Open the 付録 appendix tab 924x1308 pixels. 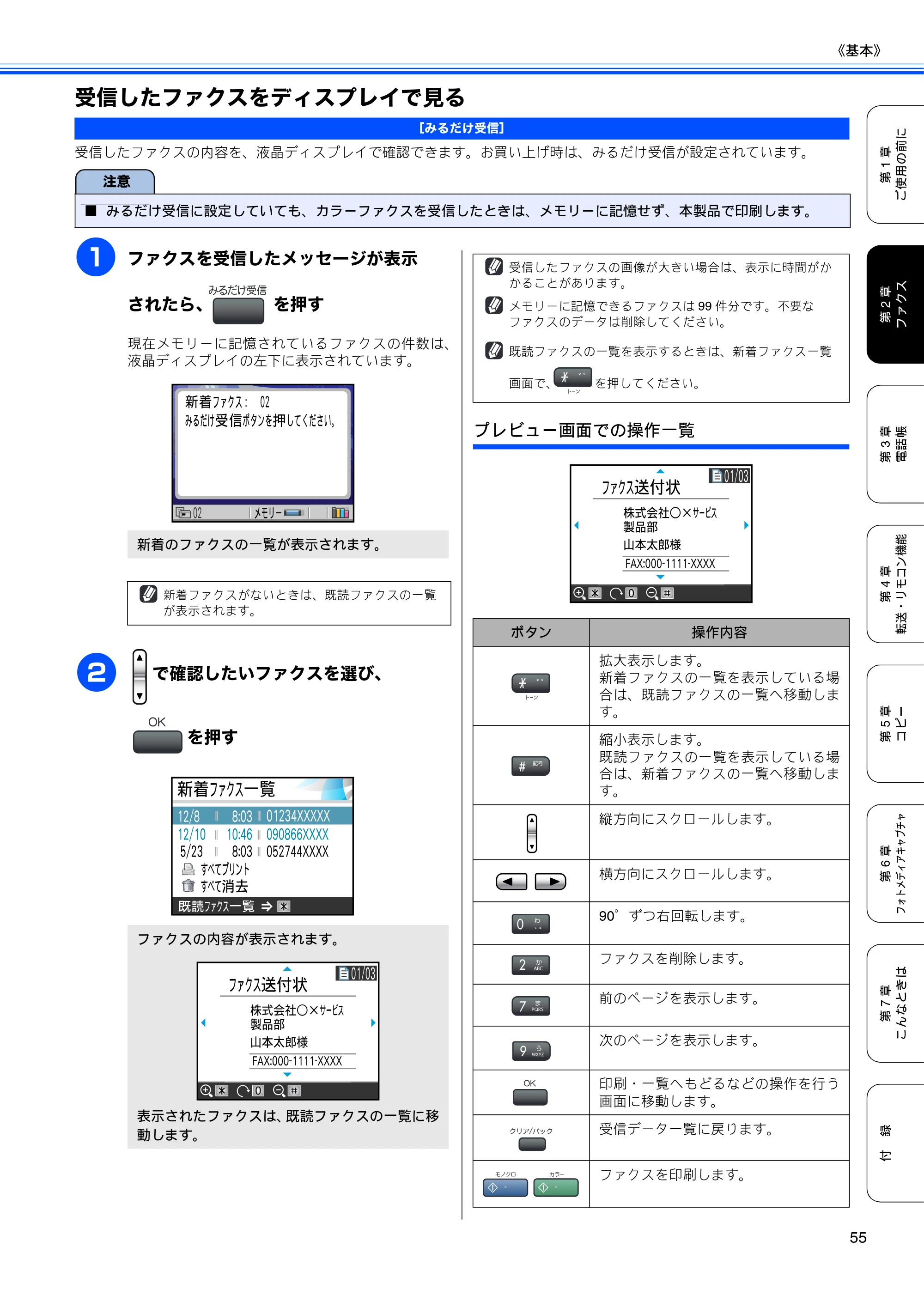pyautogui.click(x=895, y=1144)
